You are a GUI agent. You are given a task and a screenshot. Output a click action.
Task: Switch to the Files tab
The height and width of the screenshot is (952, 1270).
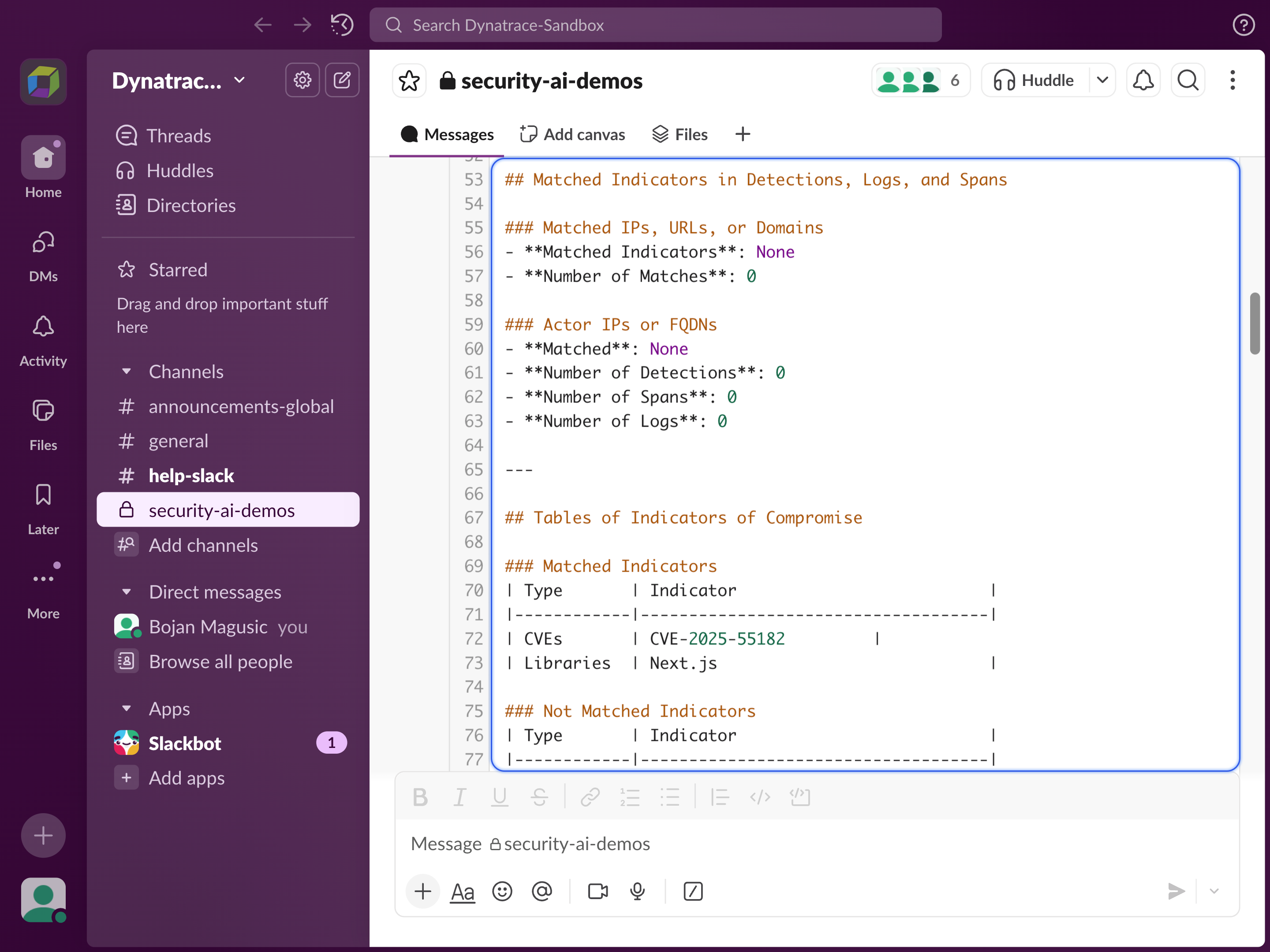[x=680, y=134]
